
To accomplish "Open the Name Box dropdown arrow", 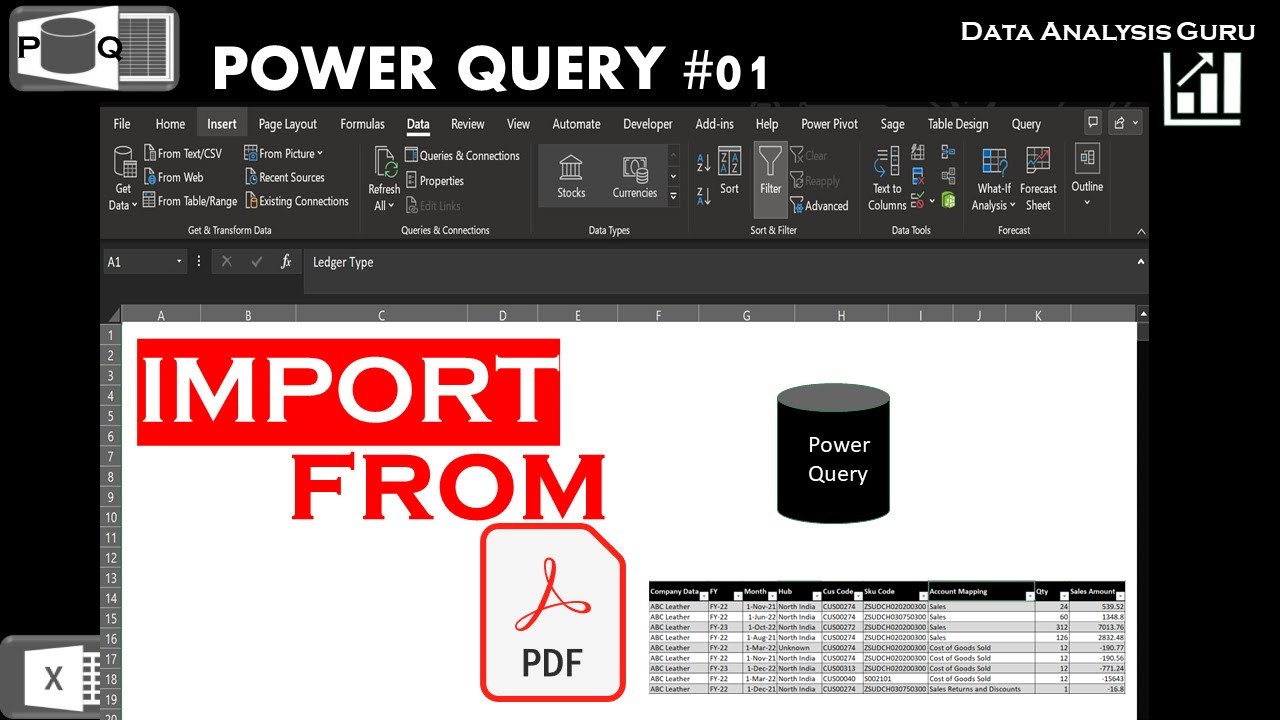I will coord(180,262).
